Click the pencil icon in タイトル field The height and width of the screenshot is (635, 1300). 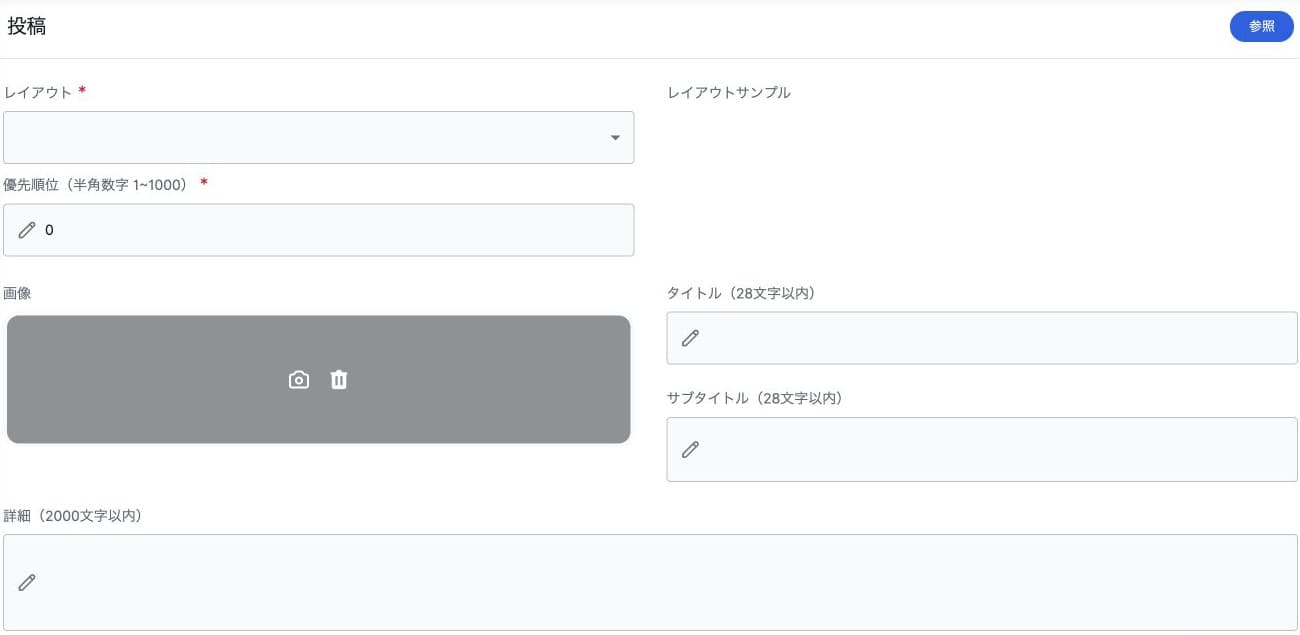point(690,338)
